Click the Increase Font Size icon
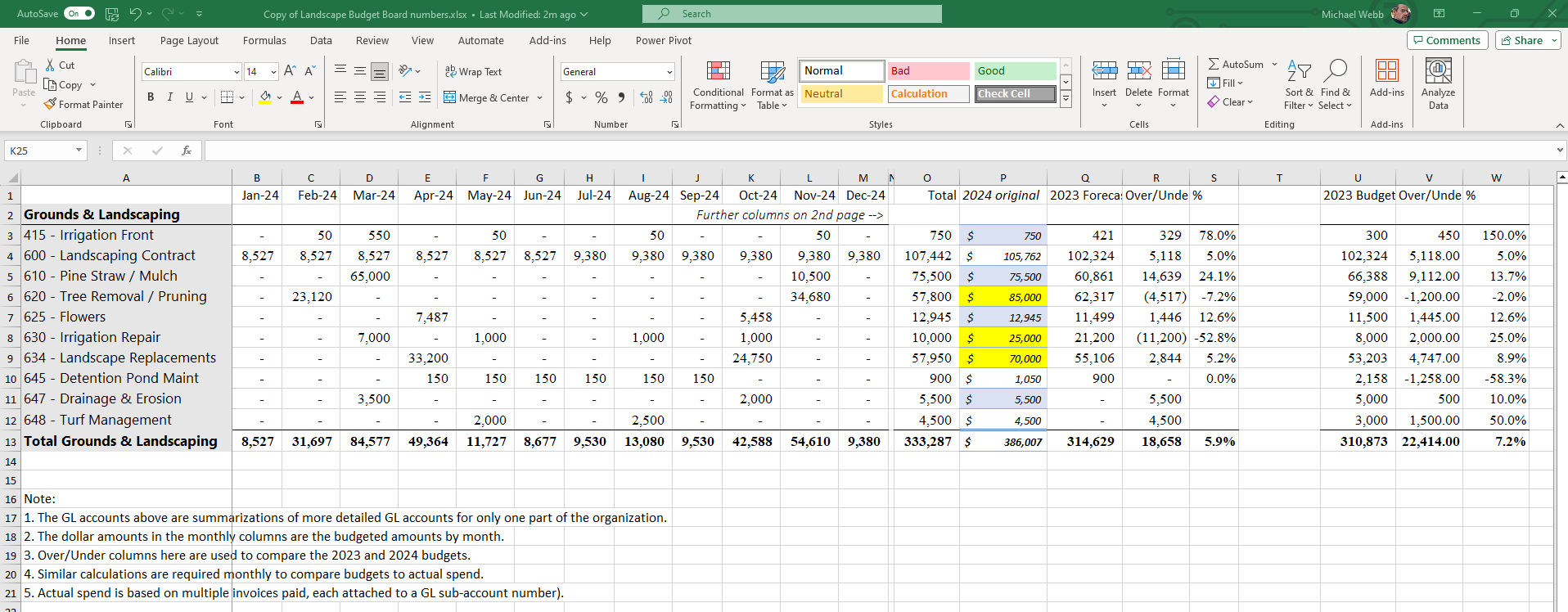Screen dimensions: 1568x612 pyautogui.click(x=291, y=72)
